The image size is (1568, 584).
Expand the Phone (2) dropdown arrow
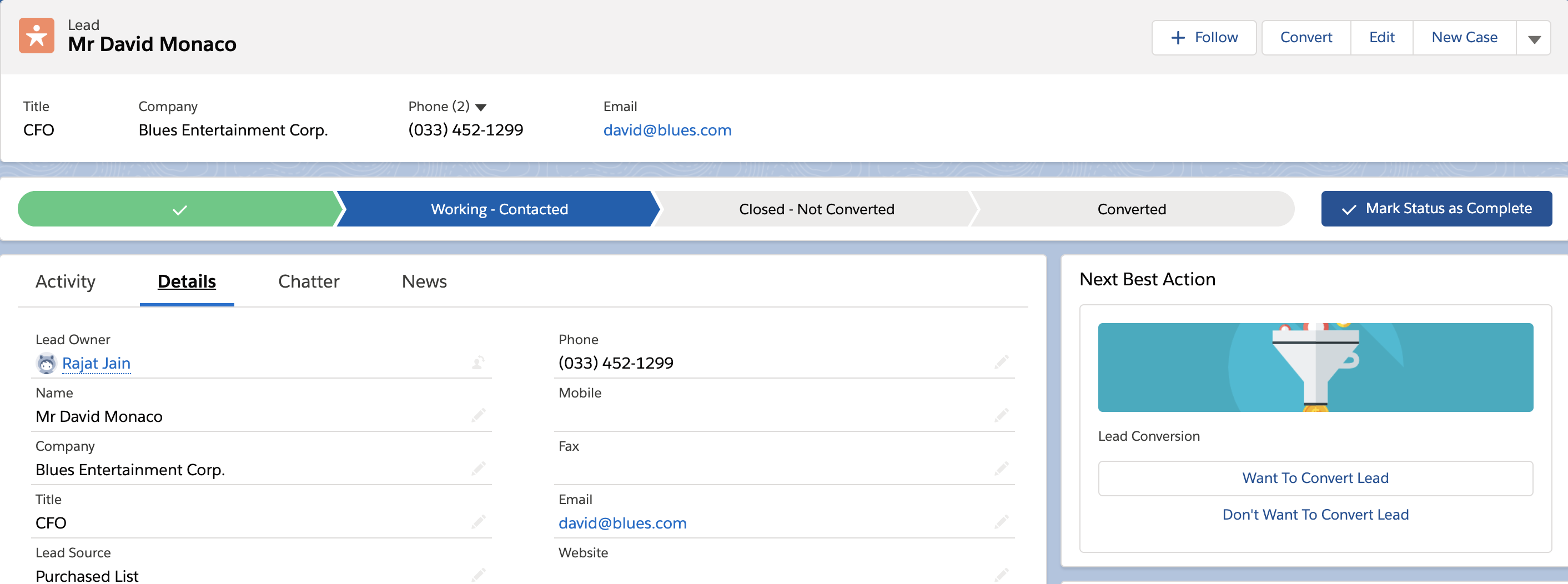click(x=481, y=107)
